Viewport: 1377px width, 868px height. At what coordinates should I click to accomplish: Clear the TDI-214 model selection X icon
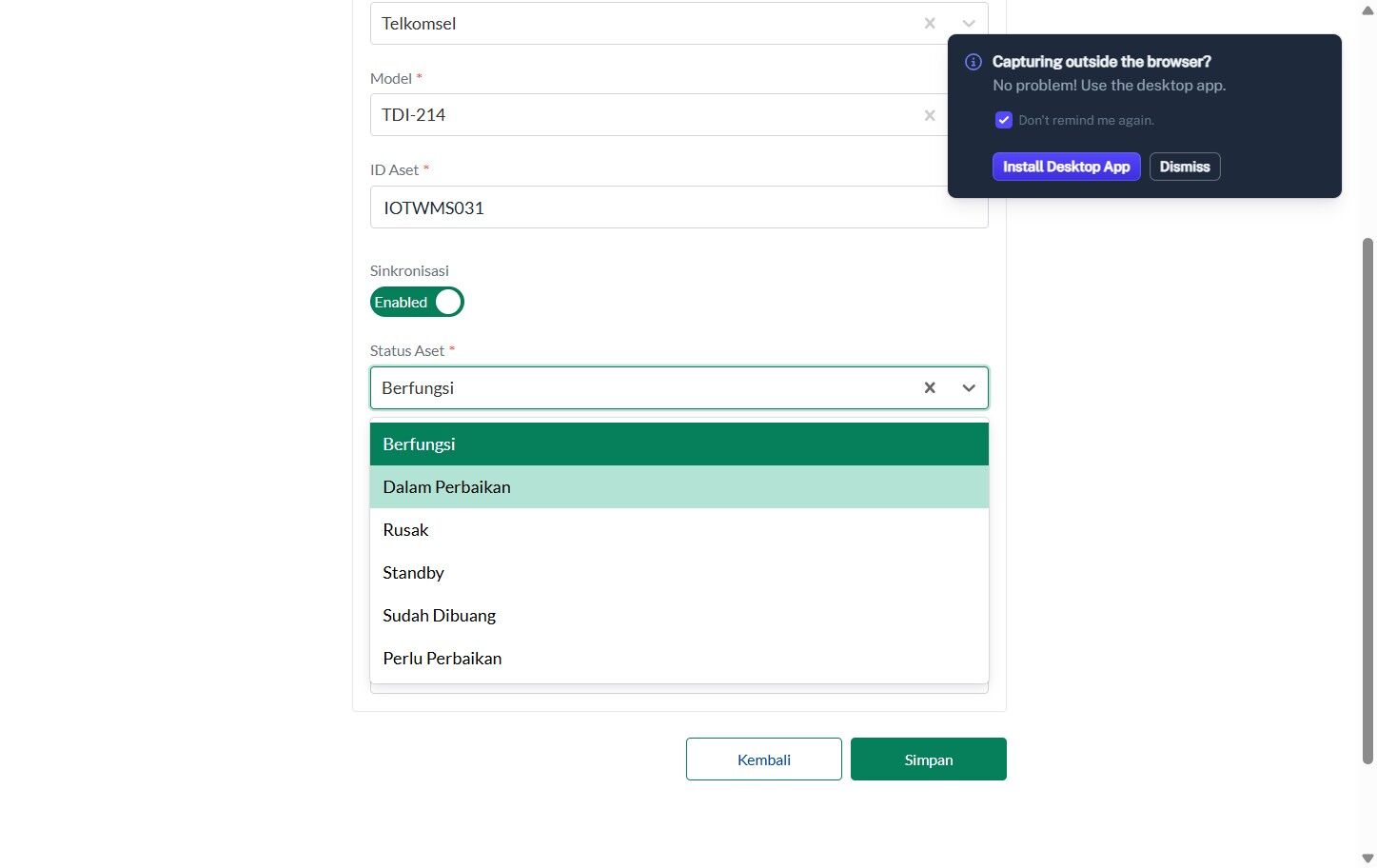pos(930,115)
